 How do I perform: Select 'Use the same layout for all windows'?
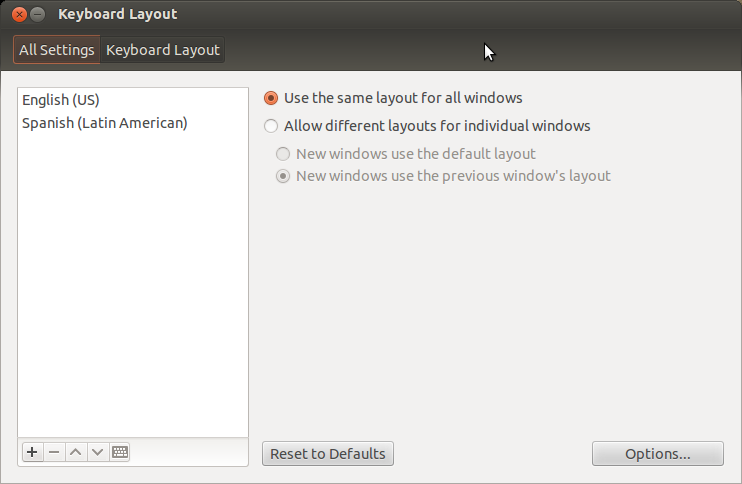point(271,98)
